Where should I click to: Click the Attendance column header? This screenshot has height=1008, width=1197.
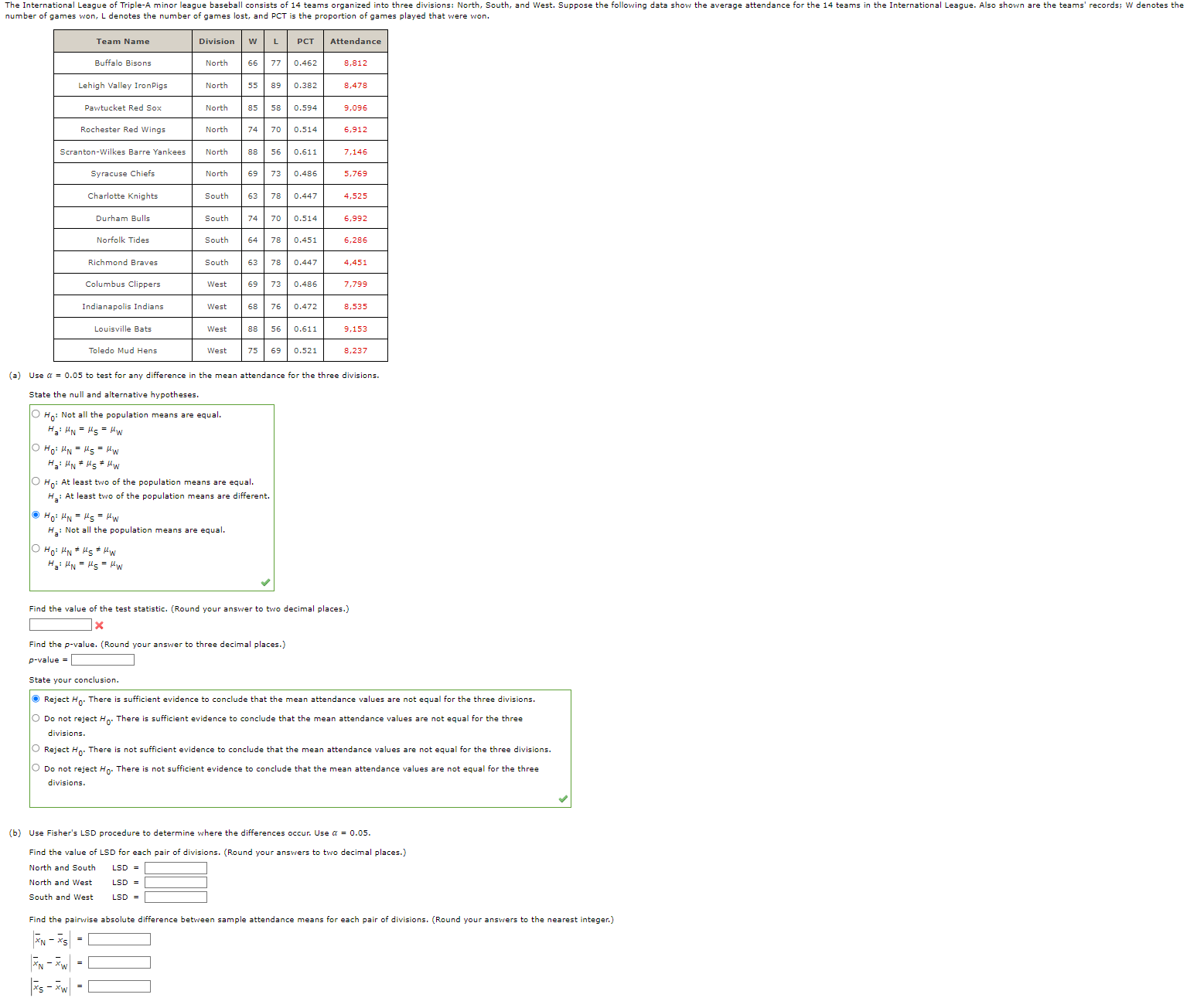[355, 41]
